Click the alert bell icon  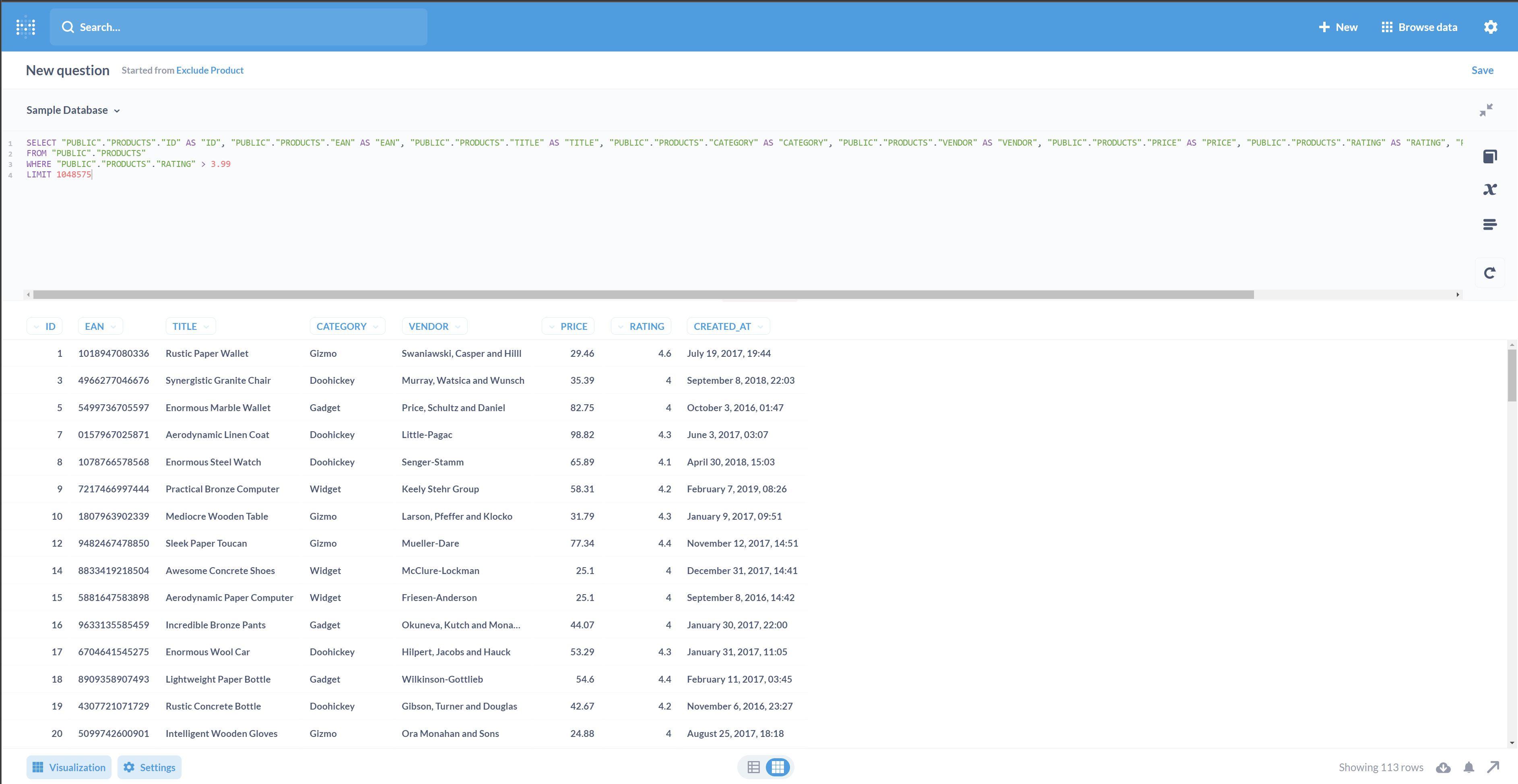1468,767
